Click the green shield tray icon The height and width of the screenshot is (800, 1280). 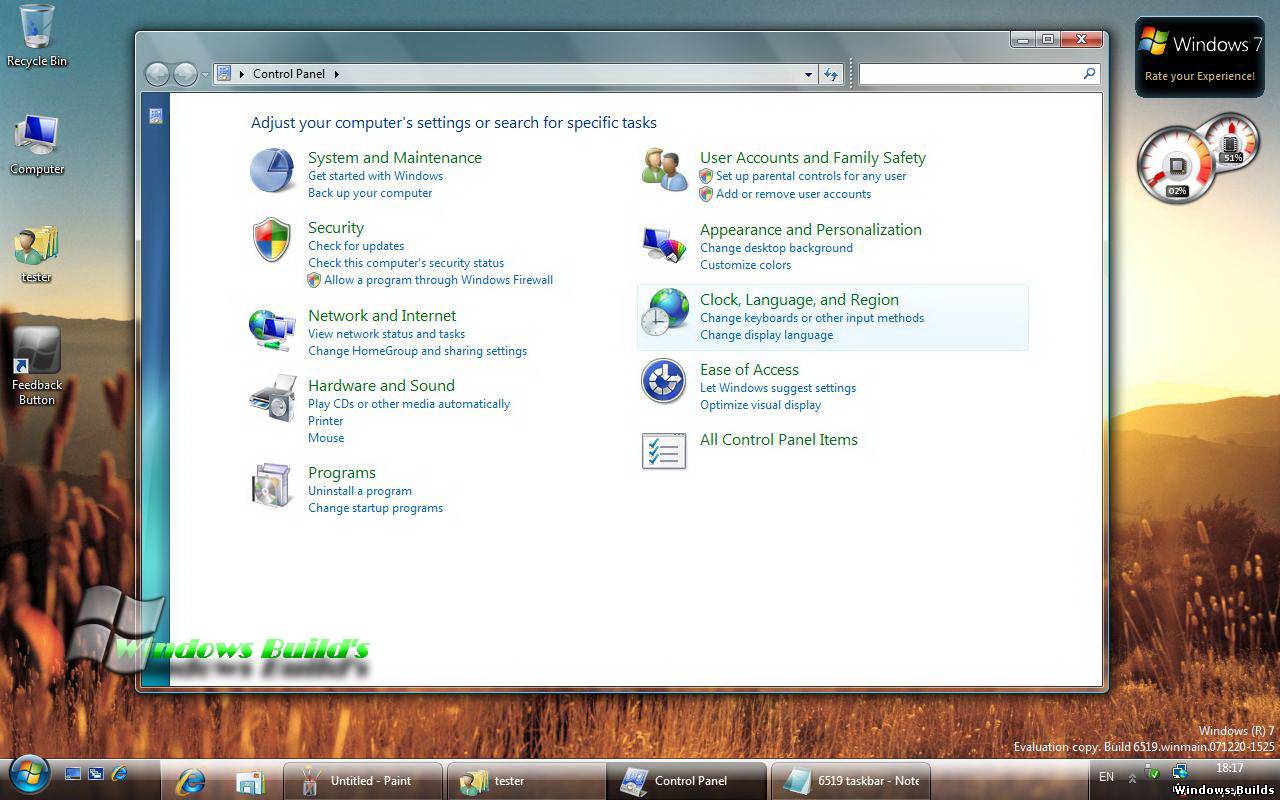1153,773
